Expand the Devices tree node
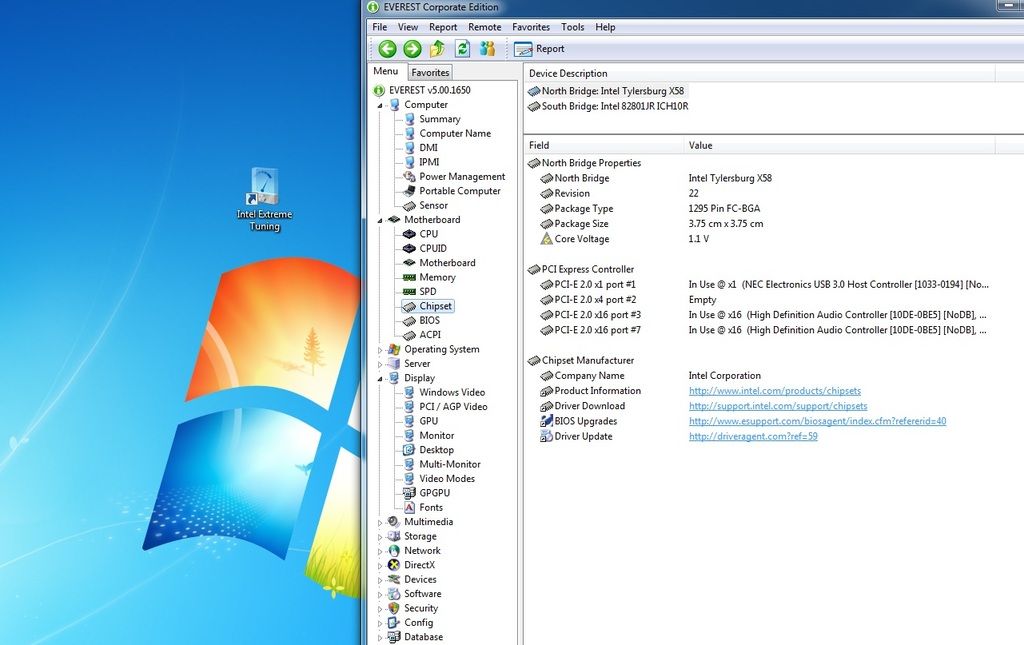Screen dimensions: 1024x645 pyautogui.click(x=380, y=579)
